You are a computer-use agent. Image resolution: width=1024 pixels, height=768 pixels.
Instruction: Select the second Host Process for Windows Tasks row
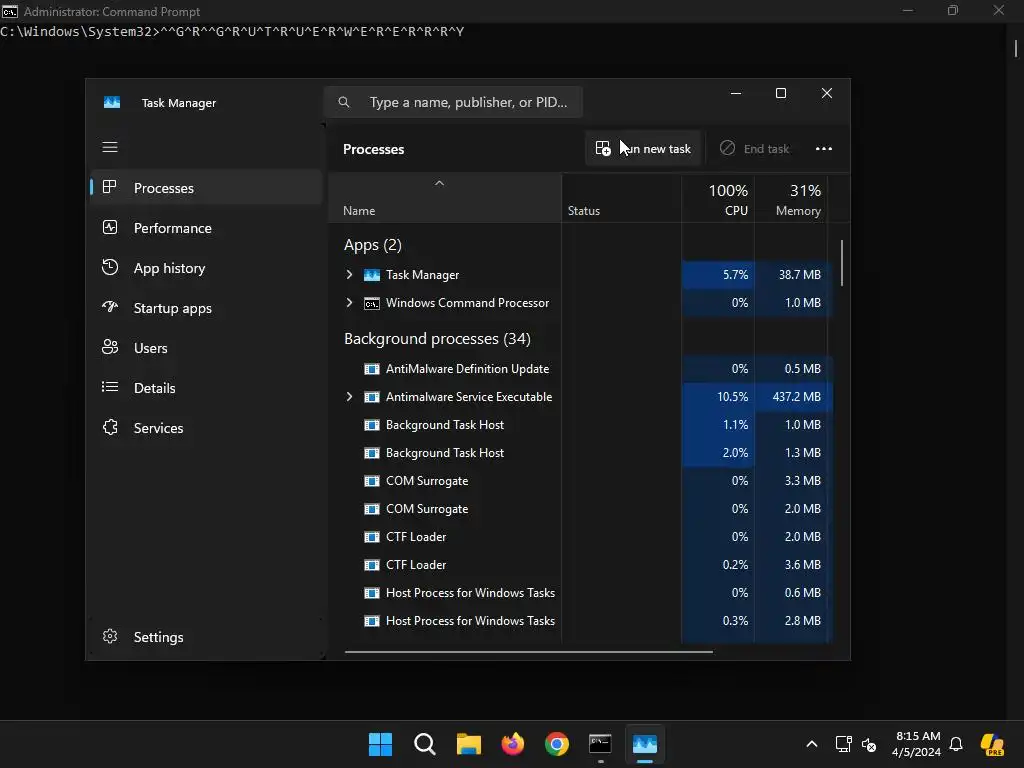coord(581,621)
